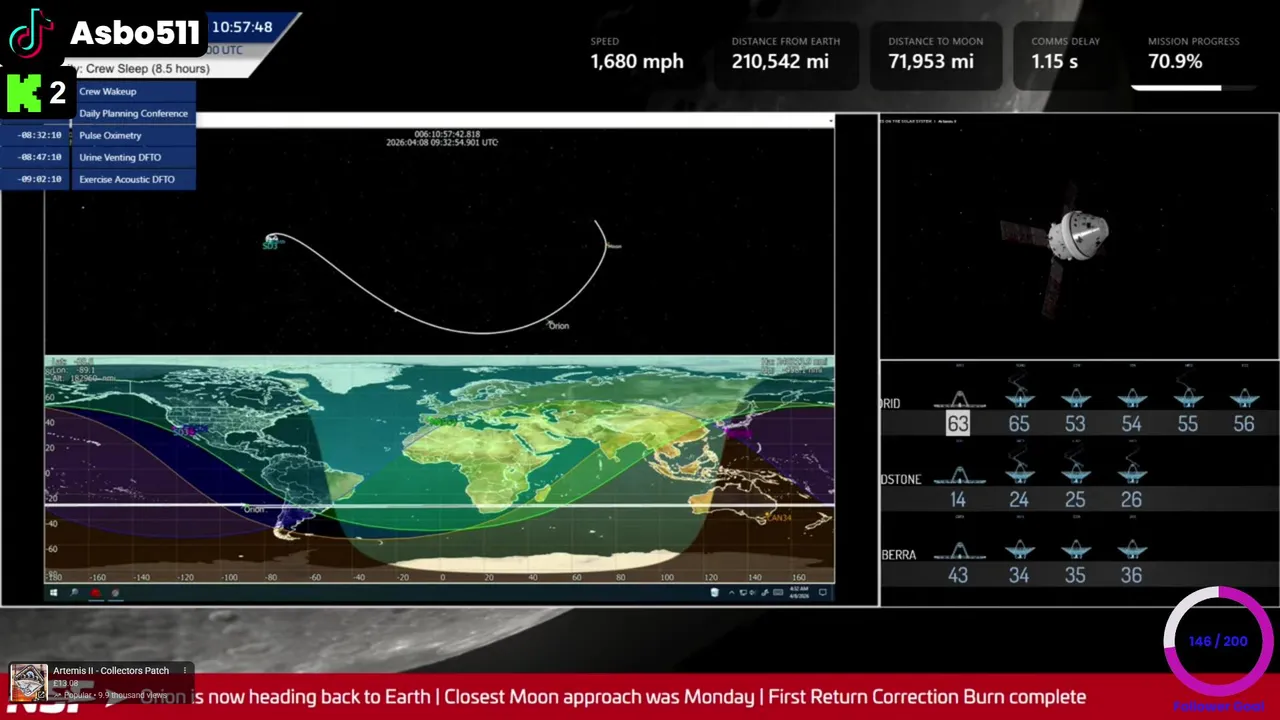This screenshot has width=1280, height=720.
Task: Select the antenna icon above number 43
Action: point(959,550)
